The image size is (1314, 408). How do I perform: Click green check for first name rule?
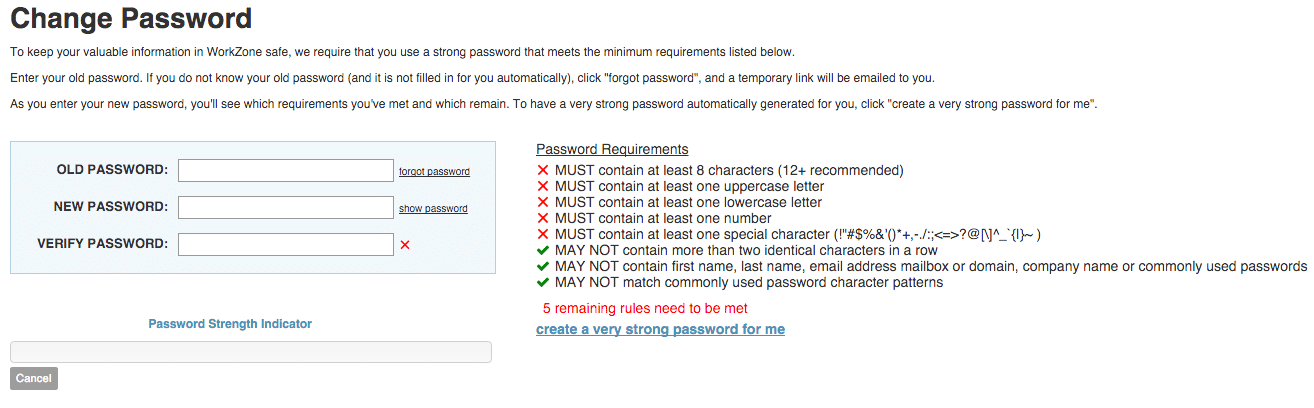coord(543,267)
